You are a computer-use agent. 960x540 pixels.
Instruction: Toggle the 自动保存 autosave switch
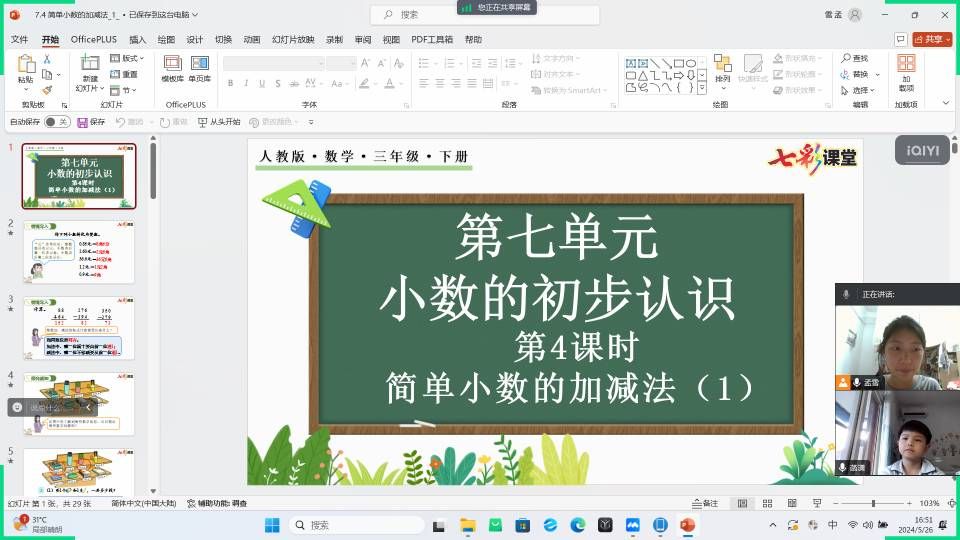tap(56, 122)
